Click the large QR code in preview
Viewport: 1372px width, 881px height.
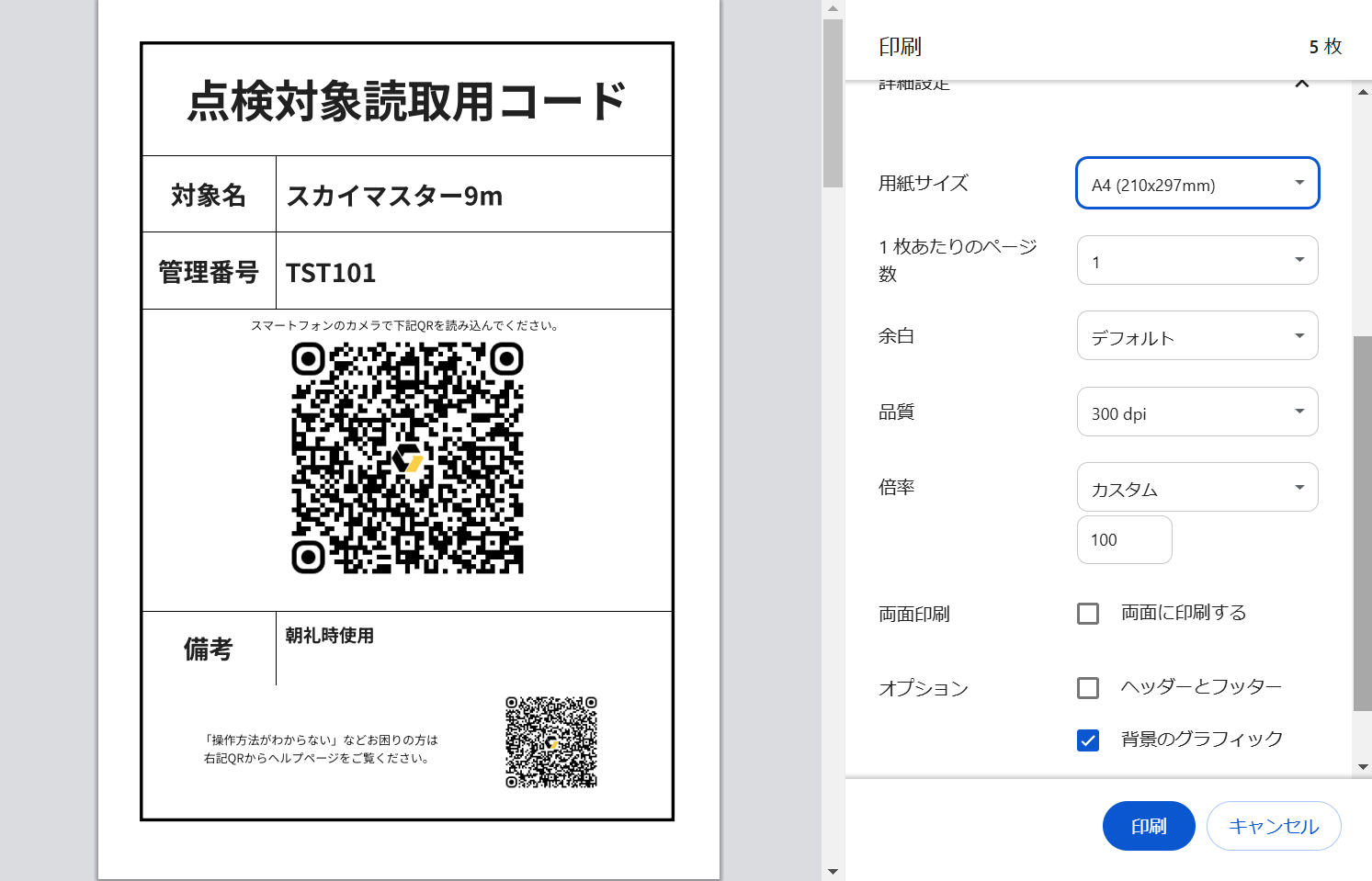click(x=407, y=457)
